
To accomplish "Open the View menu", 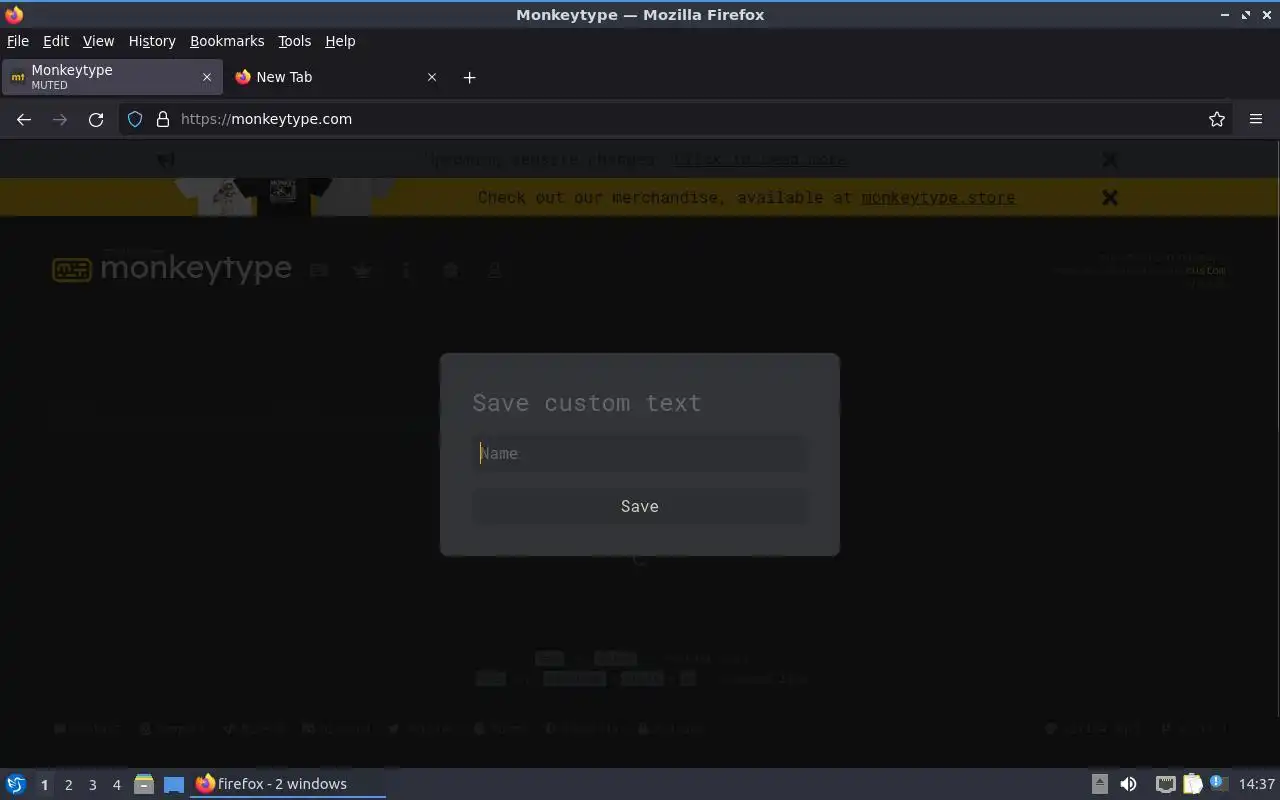I will pyautogui.click(x=98, y=41).
